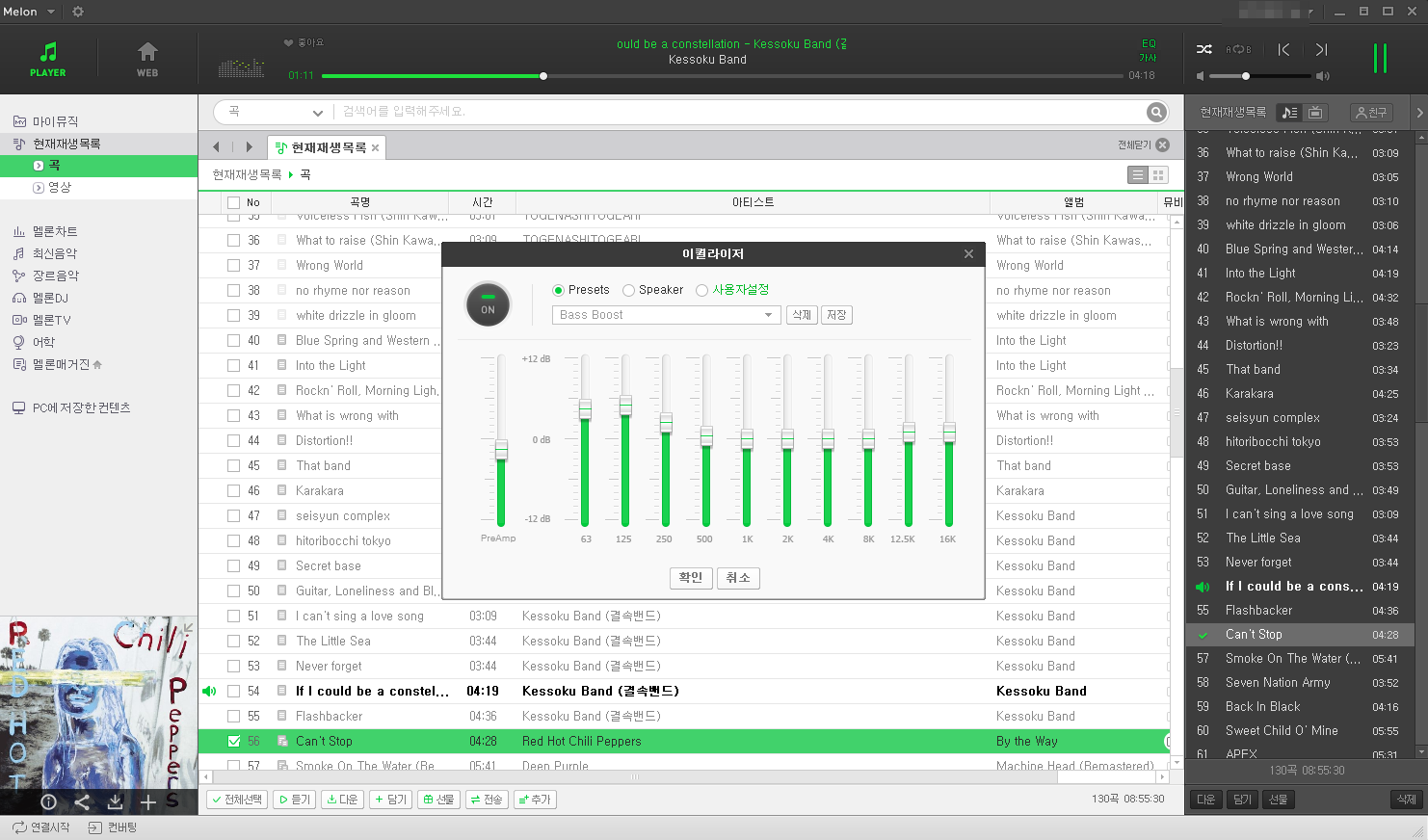The width and height of the screenshot is (1428, 840).
Task: Open the Bass Boost preset dropdown
Action: [x=665, y=315]
